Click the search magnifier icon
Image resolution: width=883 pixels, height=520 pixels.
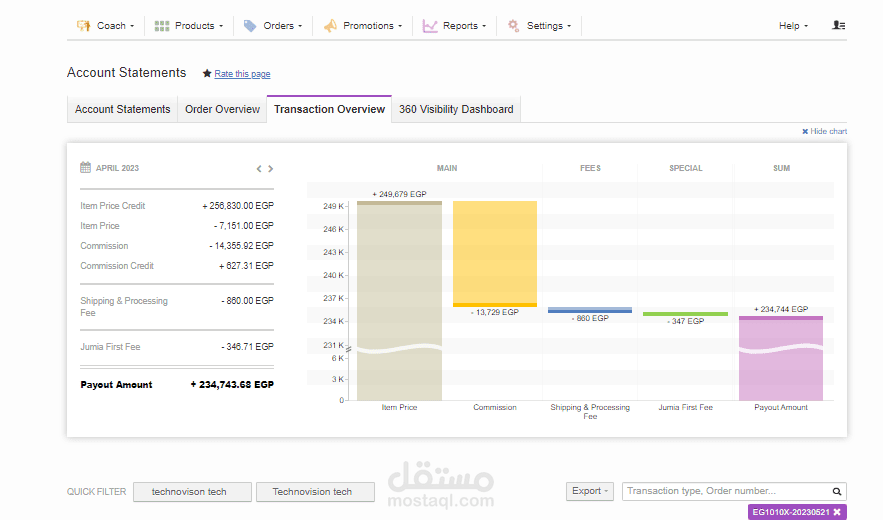pyautogui.click(x=837, y=491)
